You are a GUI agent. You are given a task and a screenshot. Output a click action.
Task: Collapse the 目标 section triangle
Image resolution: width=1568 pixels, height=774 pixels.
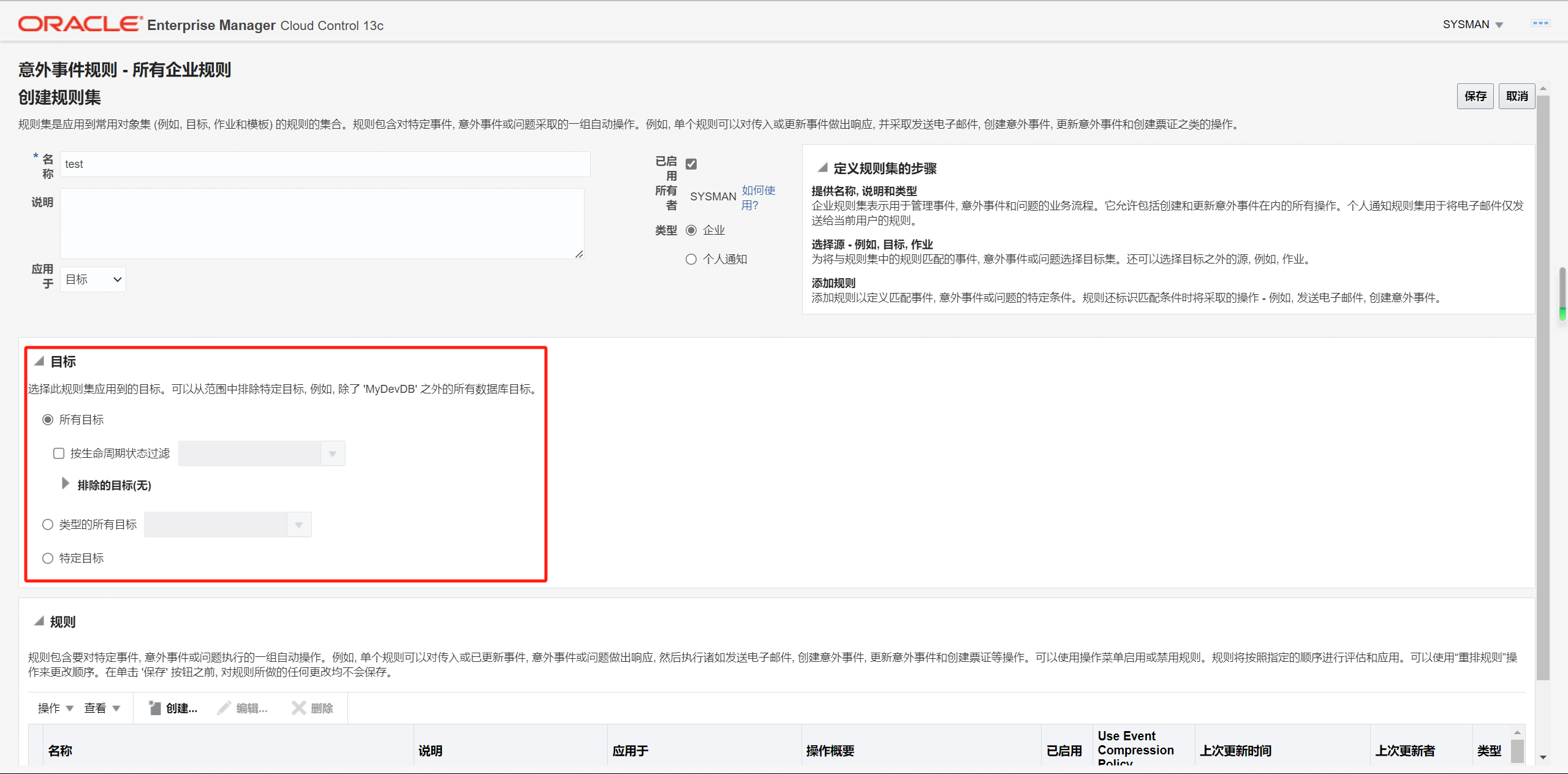pyautogui.click(x=39, y=361)
